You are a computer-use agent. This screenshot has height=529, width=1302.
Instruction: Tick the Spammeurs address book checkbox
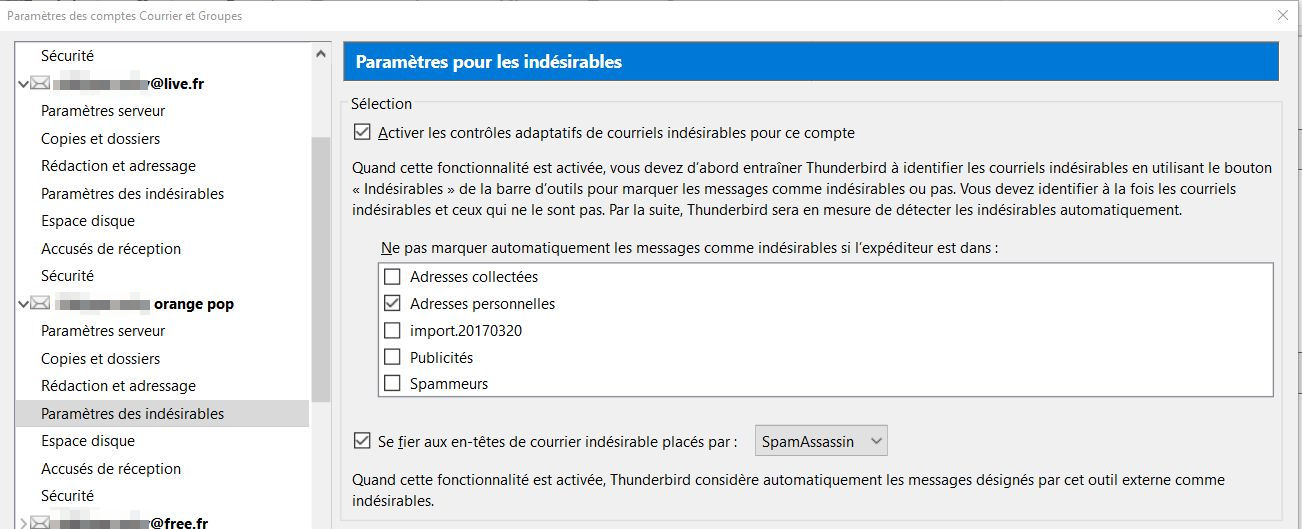point(392,384)
